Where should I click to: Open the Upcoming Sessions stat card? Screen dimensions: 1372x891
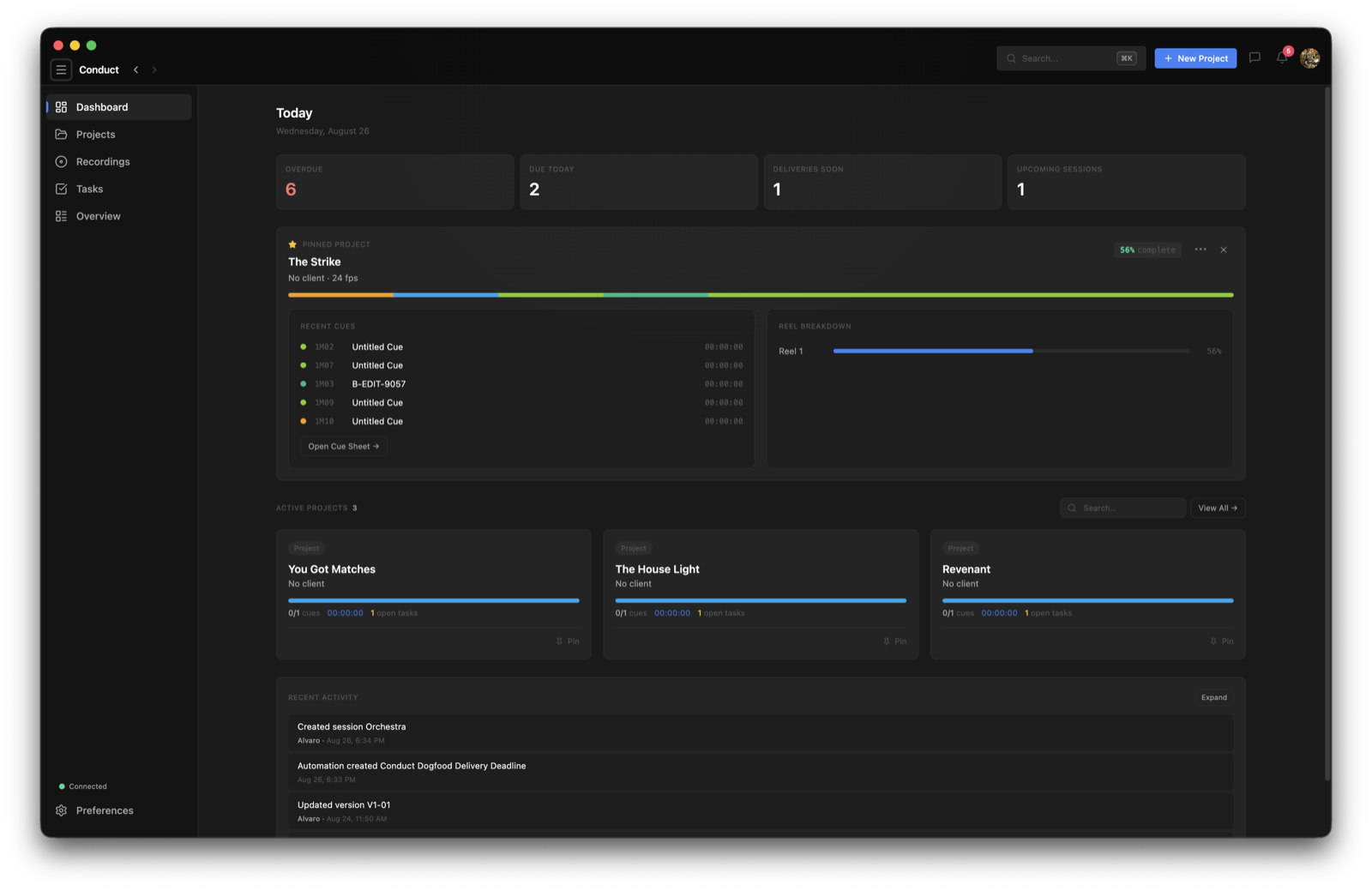click(1127, 182)
